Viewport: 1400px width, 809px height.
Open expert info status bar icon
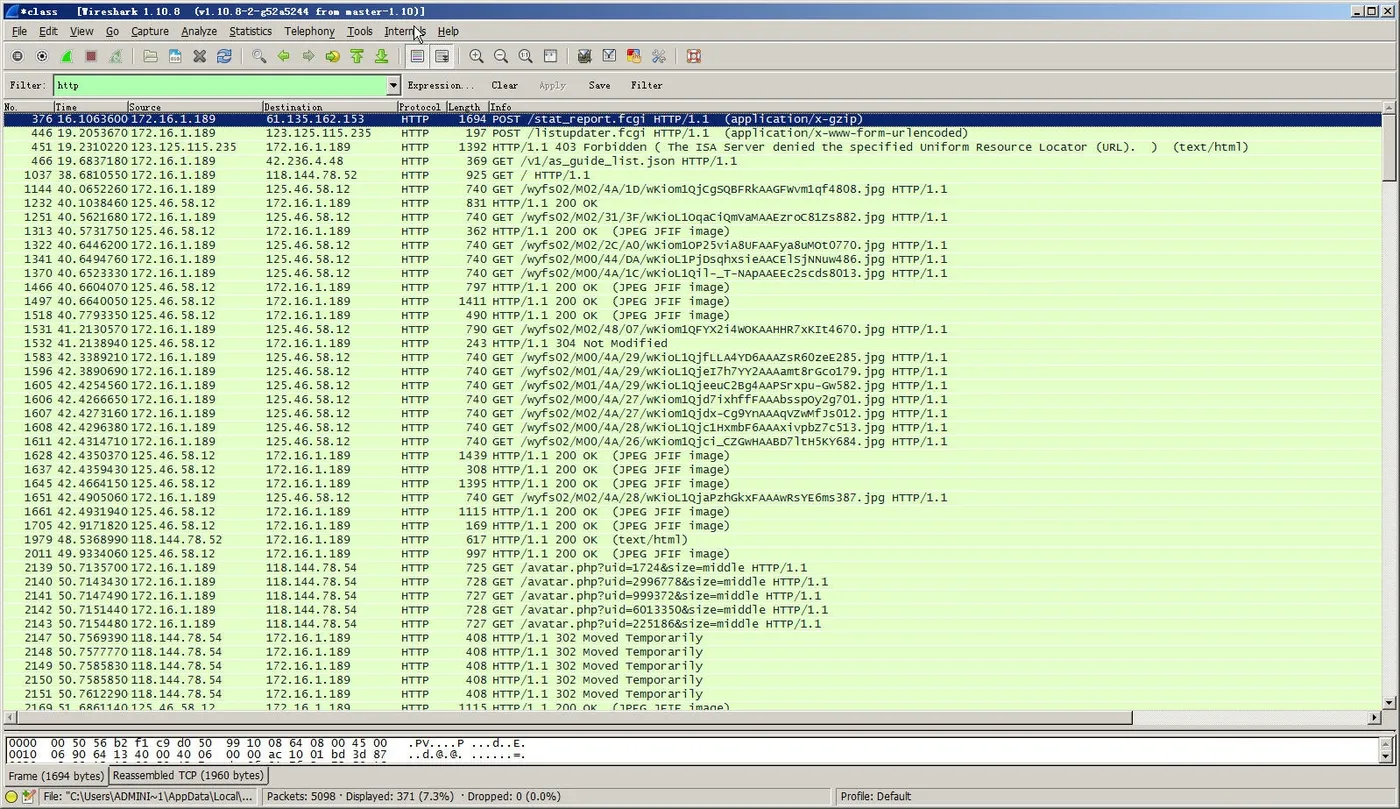11,797
